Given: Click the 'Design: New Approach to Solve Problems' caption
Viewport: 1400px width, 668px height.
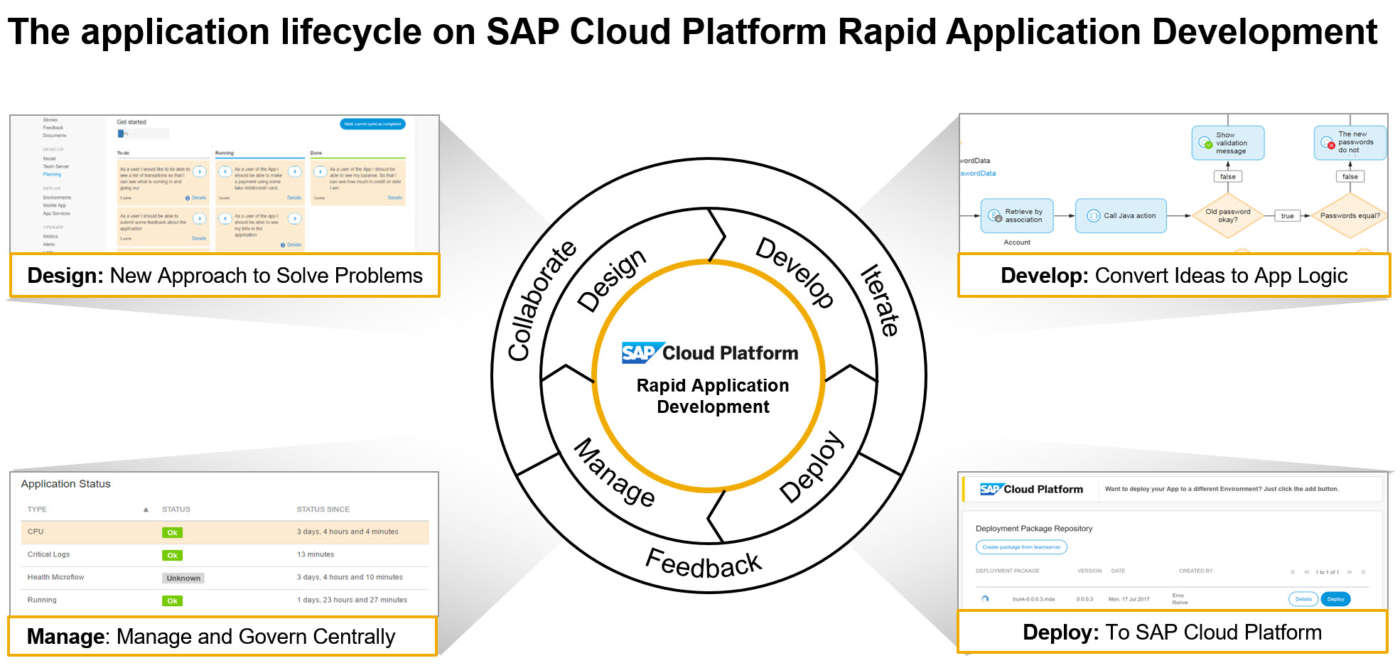Looking at the screenshot, I should pyautogui.click(x=225, y=275).
